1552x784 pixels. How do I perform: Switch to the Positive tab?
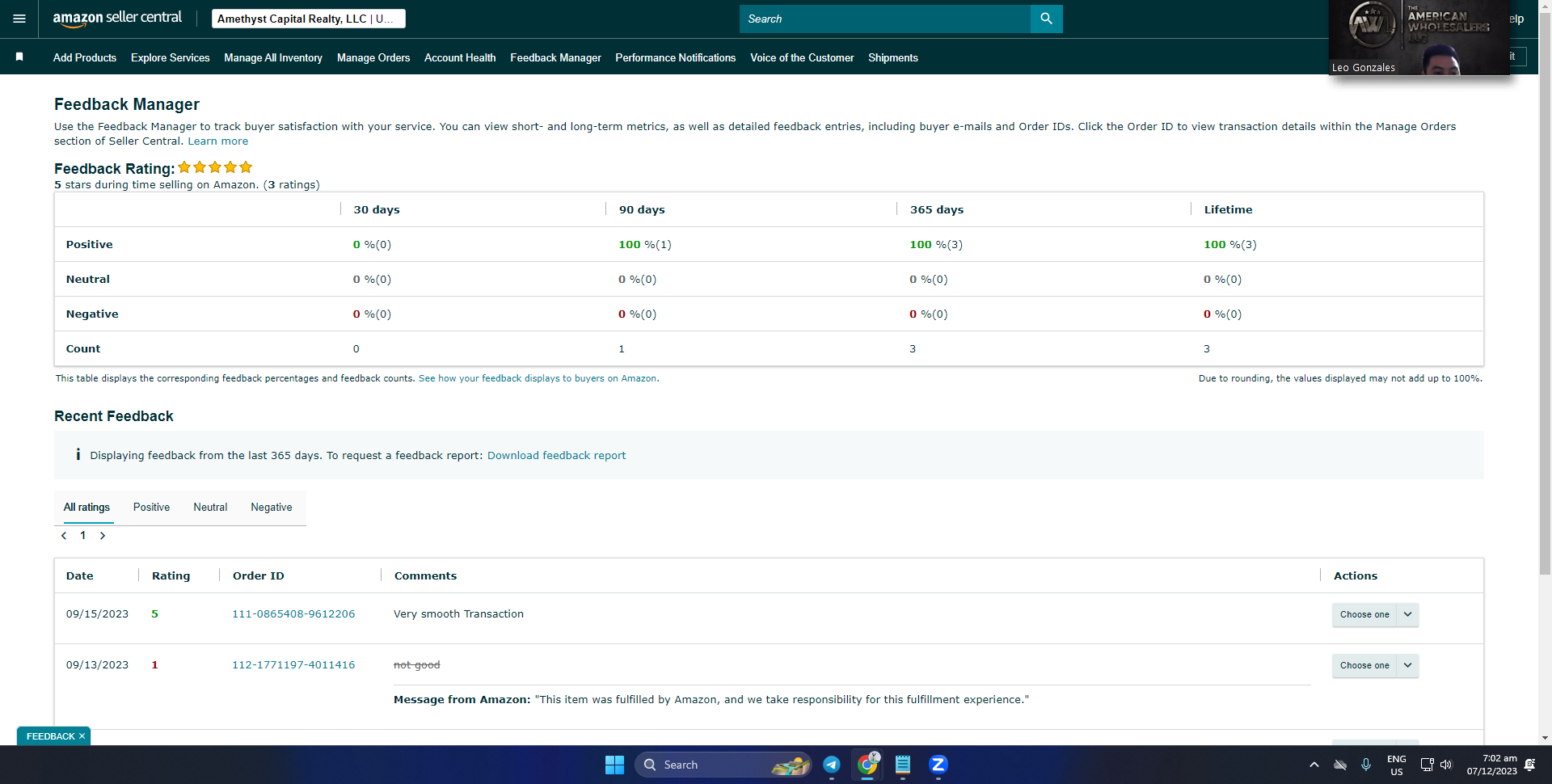pos(152,508)
